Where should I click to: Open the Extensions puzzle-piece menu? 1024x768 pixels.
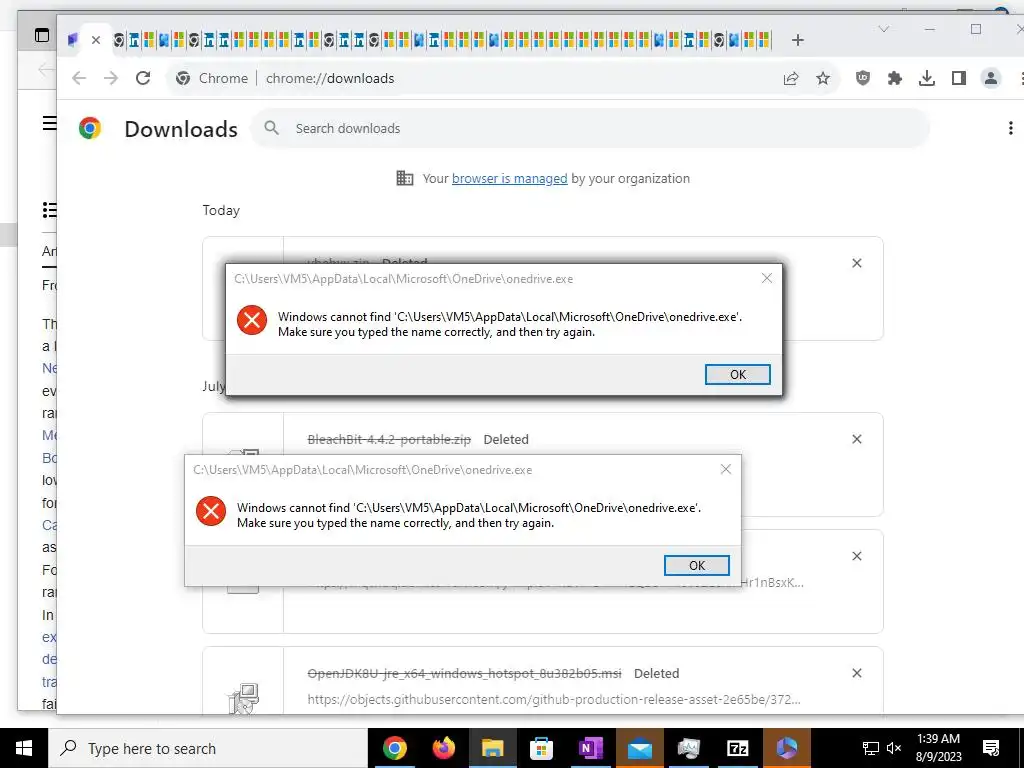895,78
